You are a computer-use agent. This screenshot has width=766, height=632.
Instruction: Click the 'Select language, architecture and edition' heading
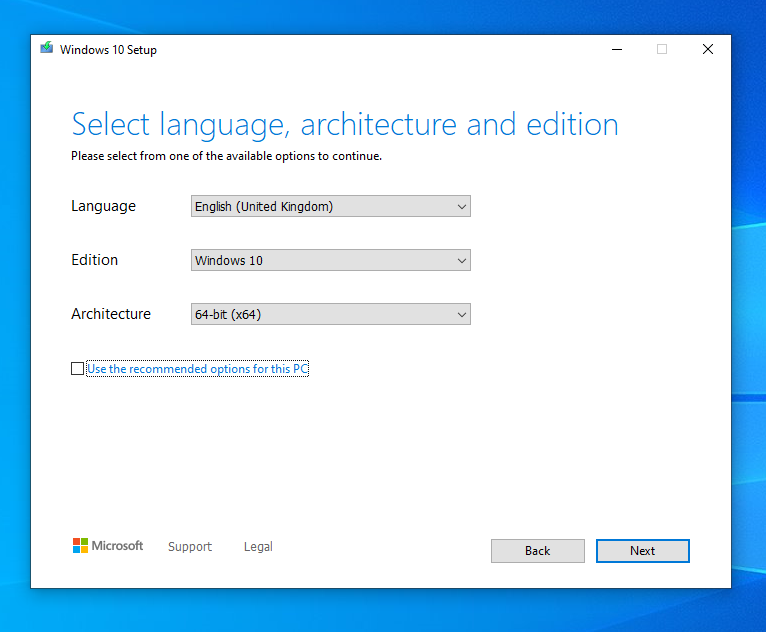345,125
